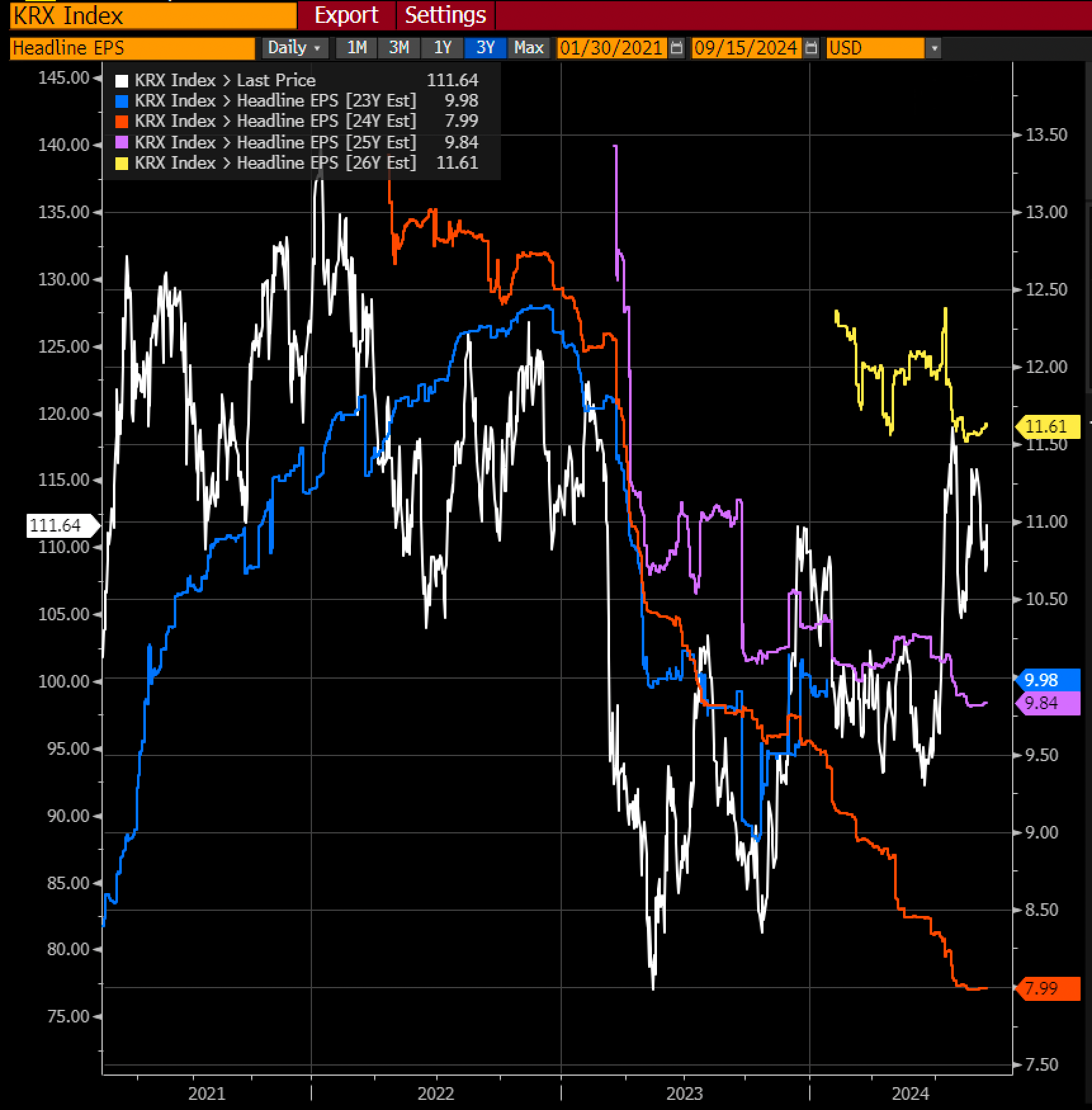Click the yellow 11.61 value flag

tap(1048, 426)
